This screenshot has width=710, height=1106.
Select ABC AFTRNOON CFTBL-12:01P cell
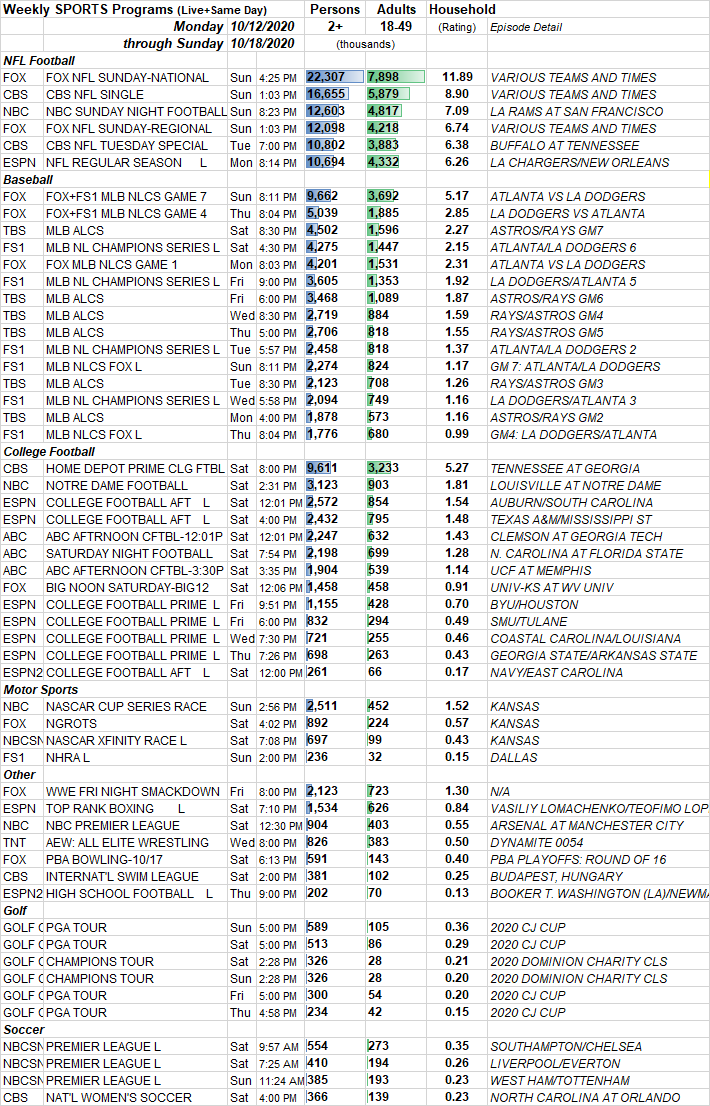[x=134, y=536]
